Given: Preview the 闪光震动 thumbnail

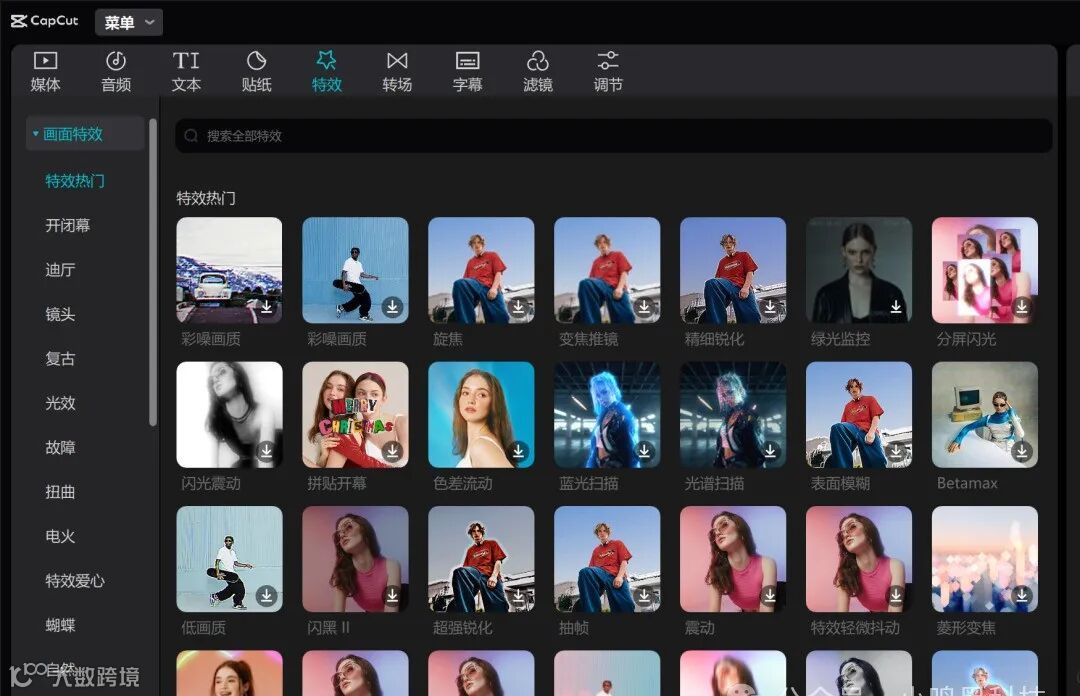Looking at the screenshot, I should pos(229,415).
